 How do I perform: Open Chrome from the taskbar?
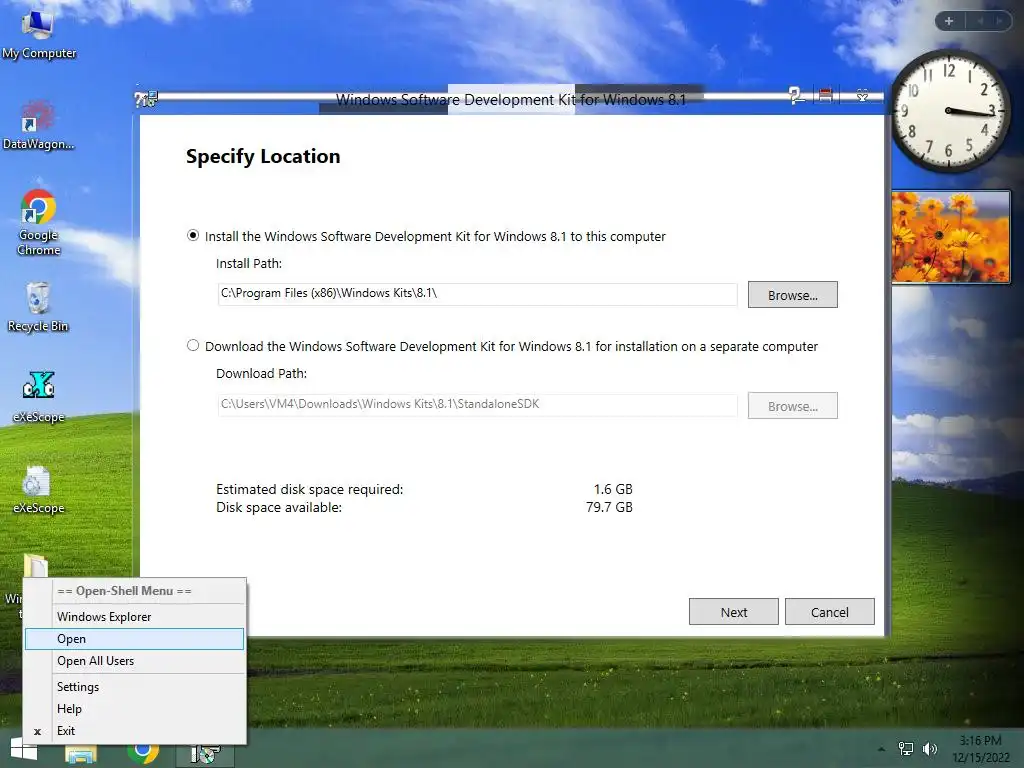(143, 752)
